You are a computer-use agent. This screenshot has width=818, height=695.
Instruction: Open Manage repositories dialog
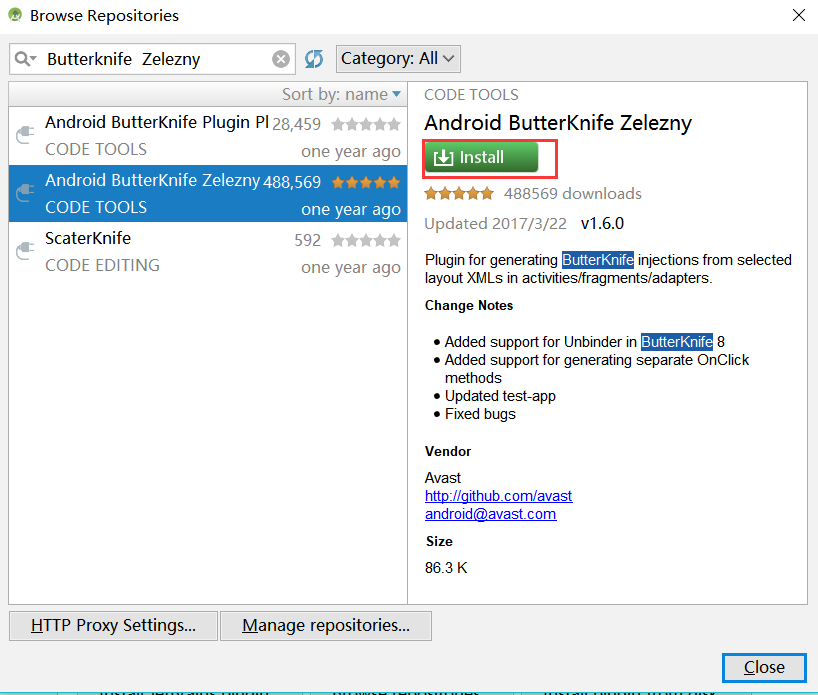pyautogui.click(x=326, y=626)
